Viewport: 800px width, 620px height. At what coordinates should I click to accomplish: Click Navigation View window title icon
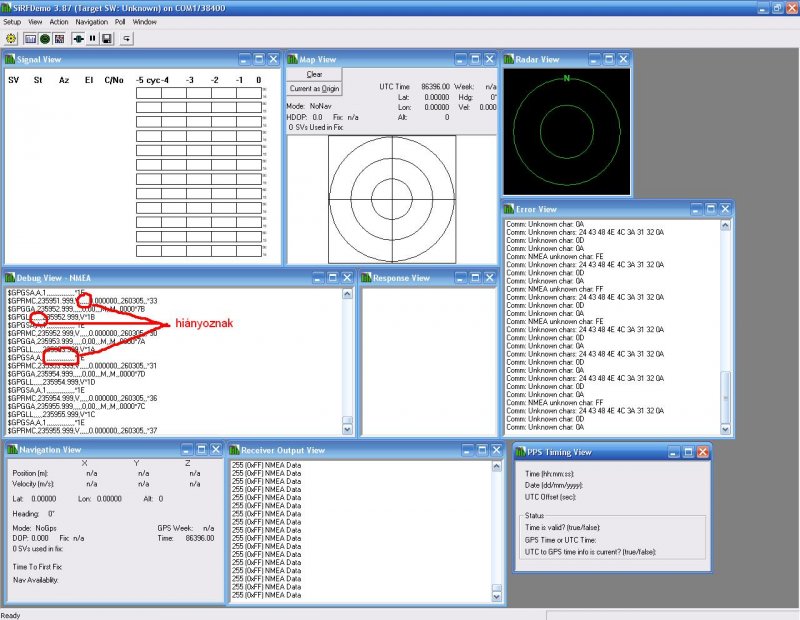point(13,450)
